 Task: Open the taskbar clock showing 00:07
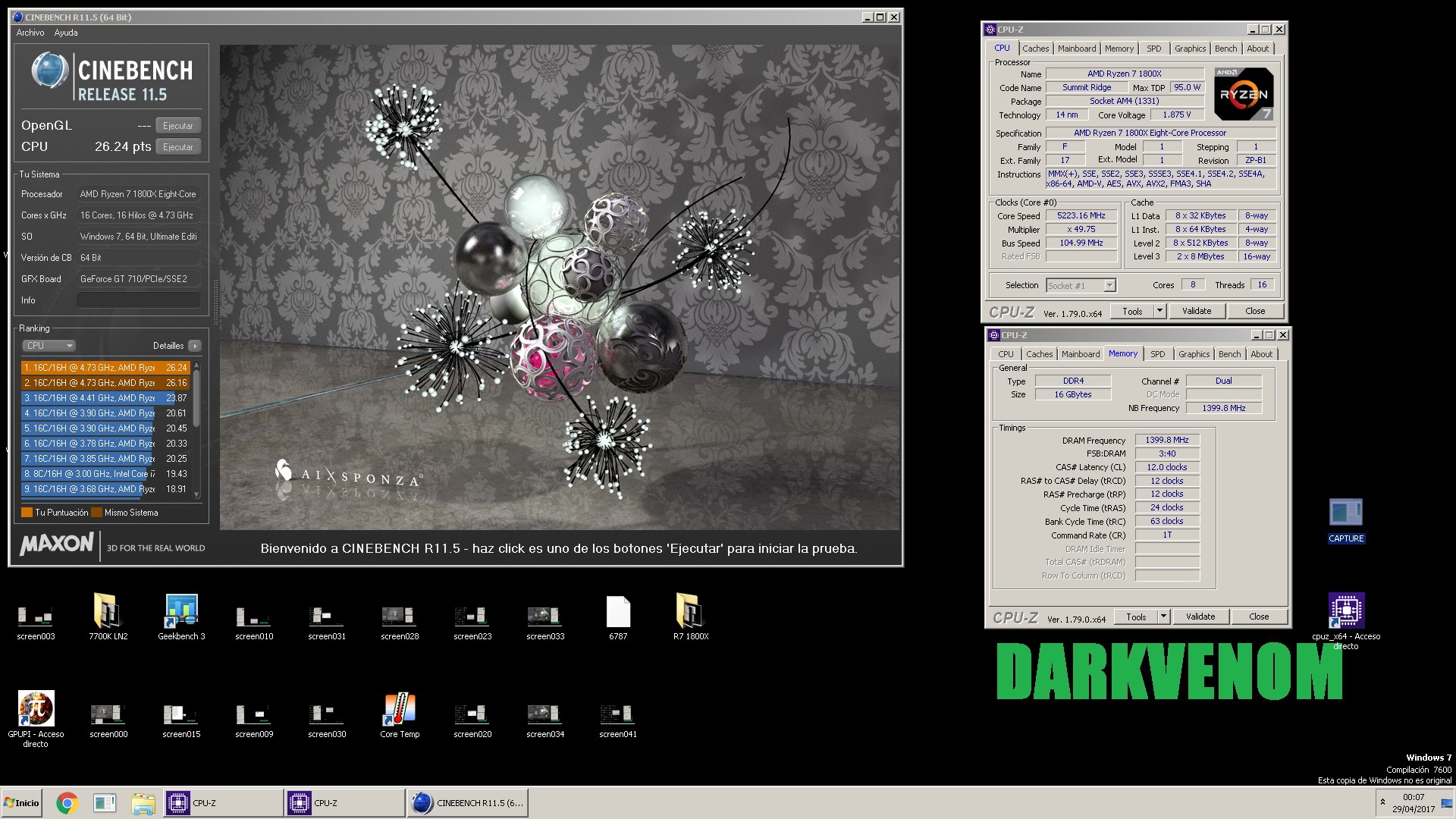(1413, 803)
